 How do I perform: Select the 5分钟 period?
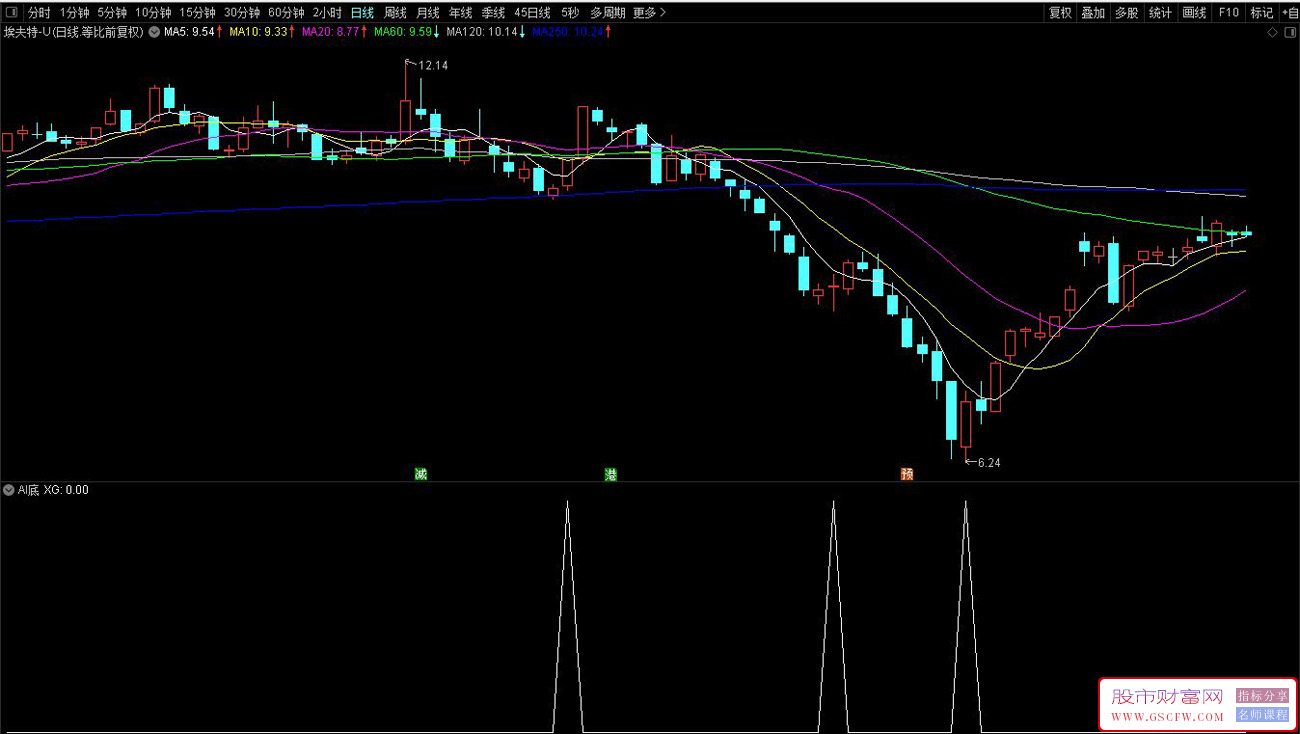pyautogui.click(x=113, y=13)
